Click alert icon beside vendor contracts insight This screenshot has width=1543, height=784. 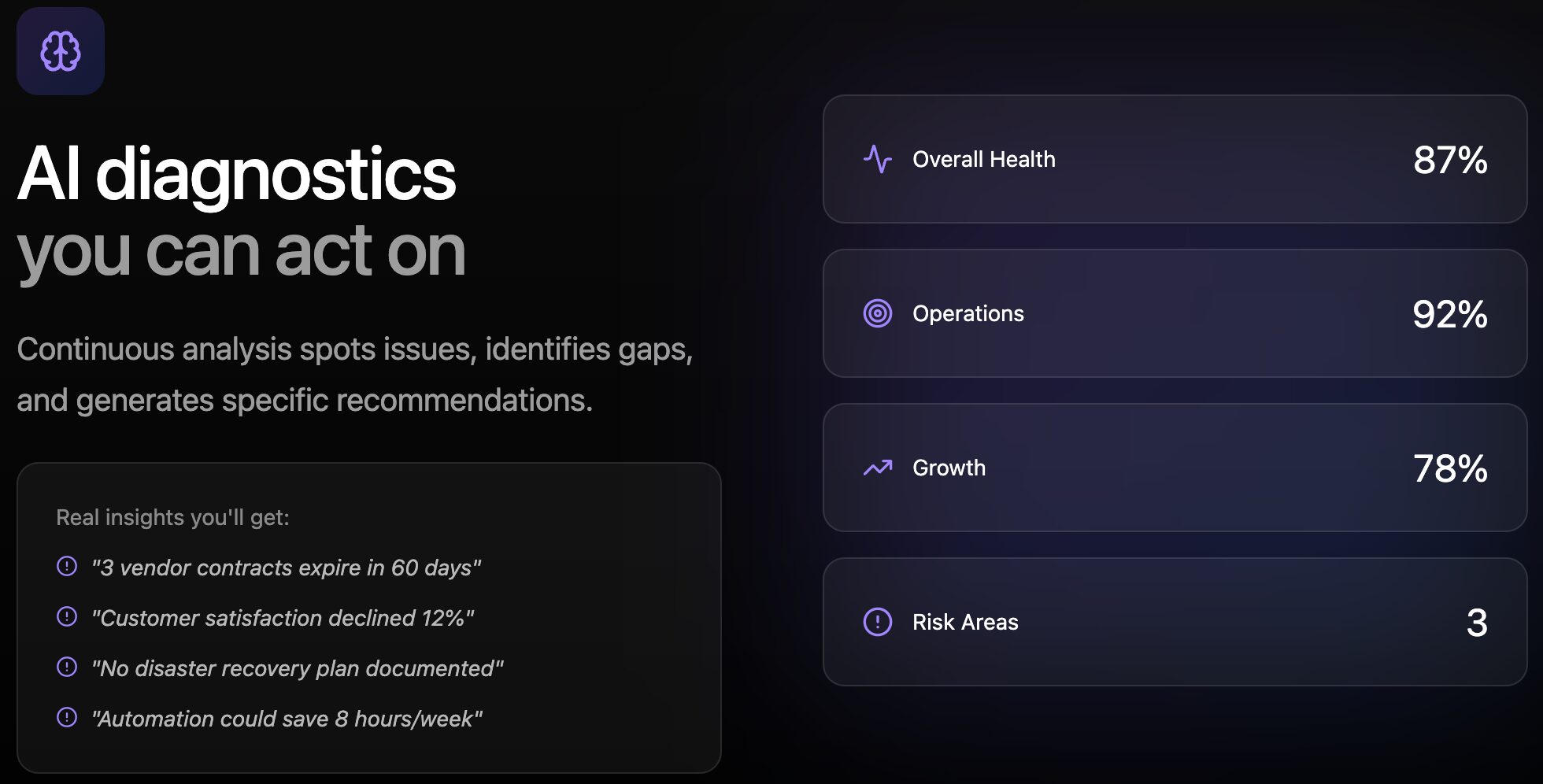coord(67,566)
